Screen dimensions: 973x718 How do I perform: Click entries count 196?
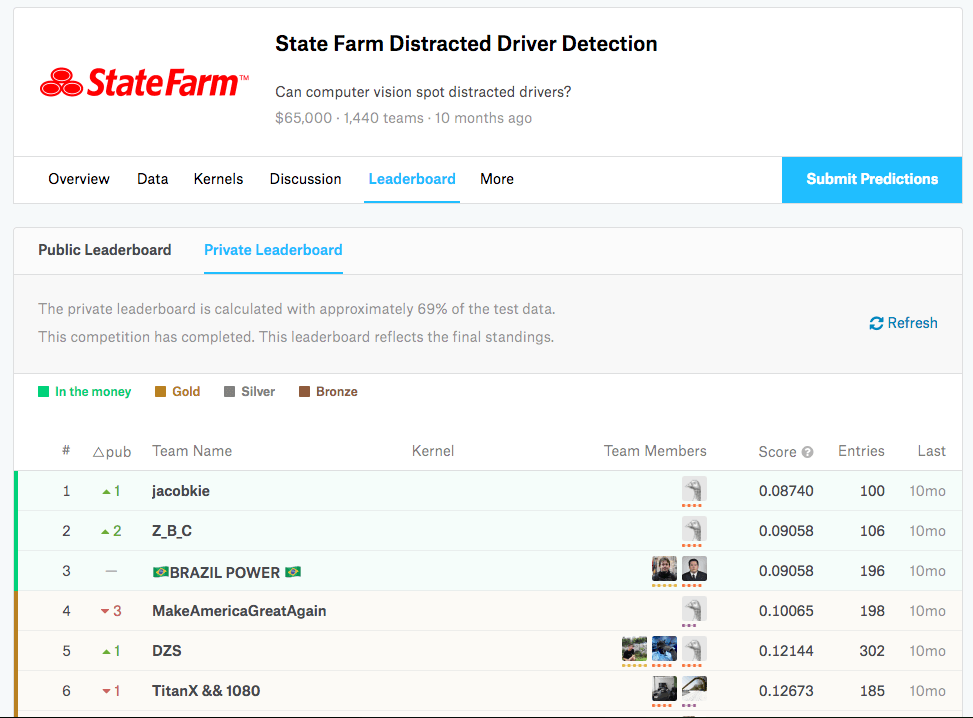coord(872,571)
